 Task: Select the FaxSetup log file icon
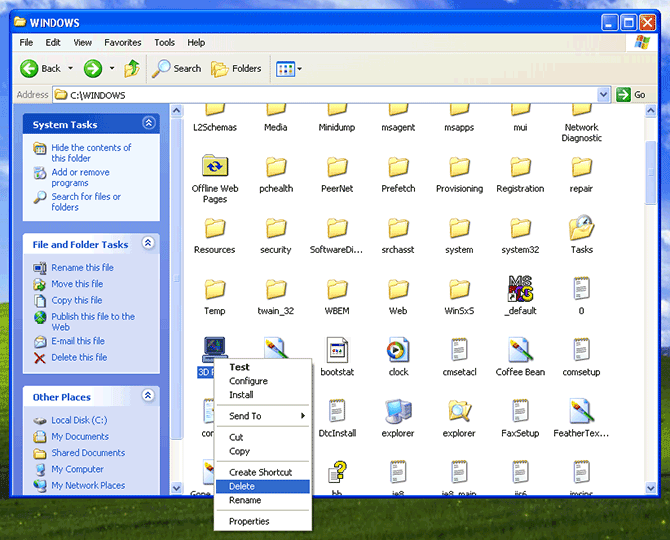pyautogui.click(x=520, y=411)
